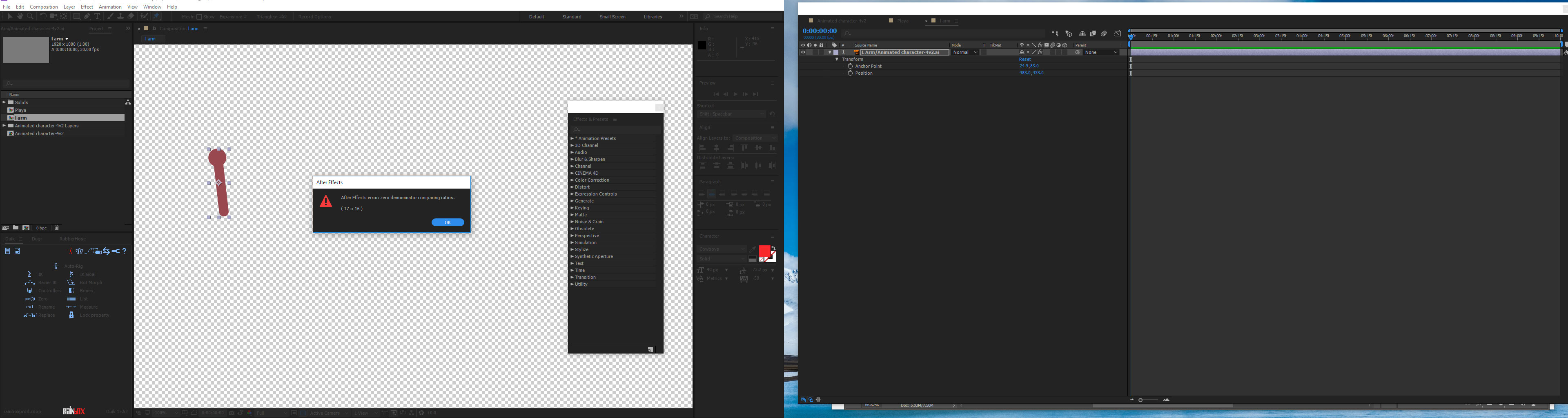Expand the Distort effects category

pyautogui.click(x=572, y=187)
